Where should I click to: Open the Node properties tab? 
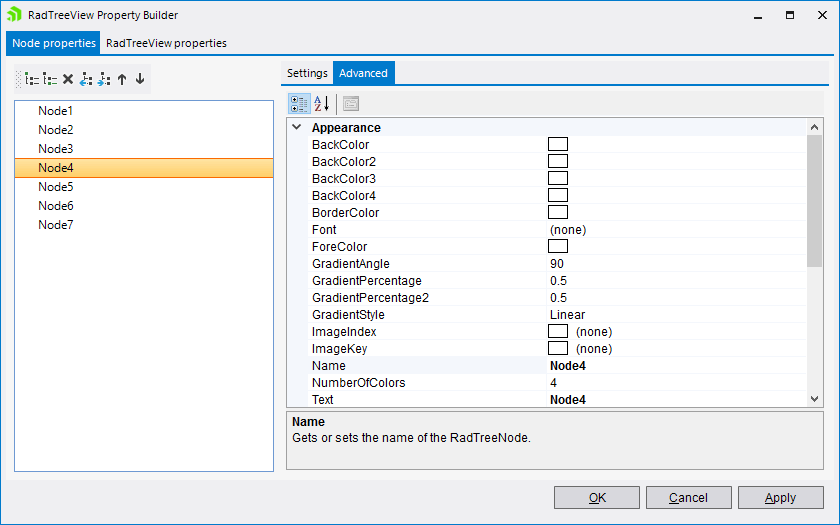point(53,43)
